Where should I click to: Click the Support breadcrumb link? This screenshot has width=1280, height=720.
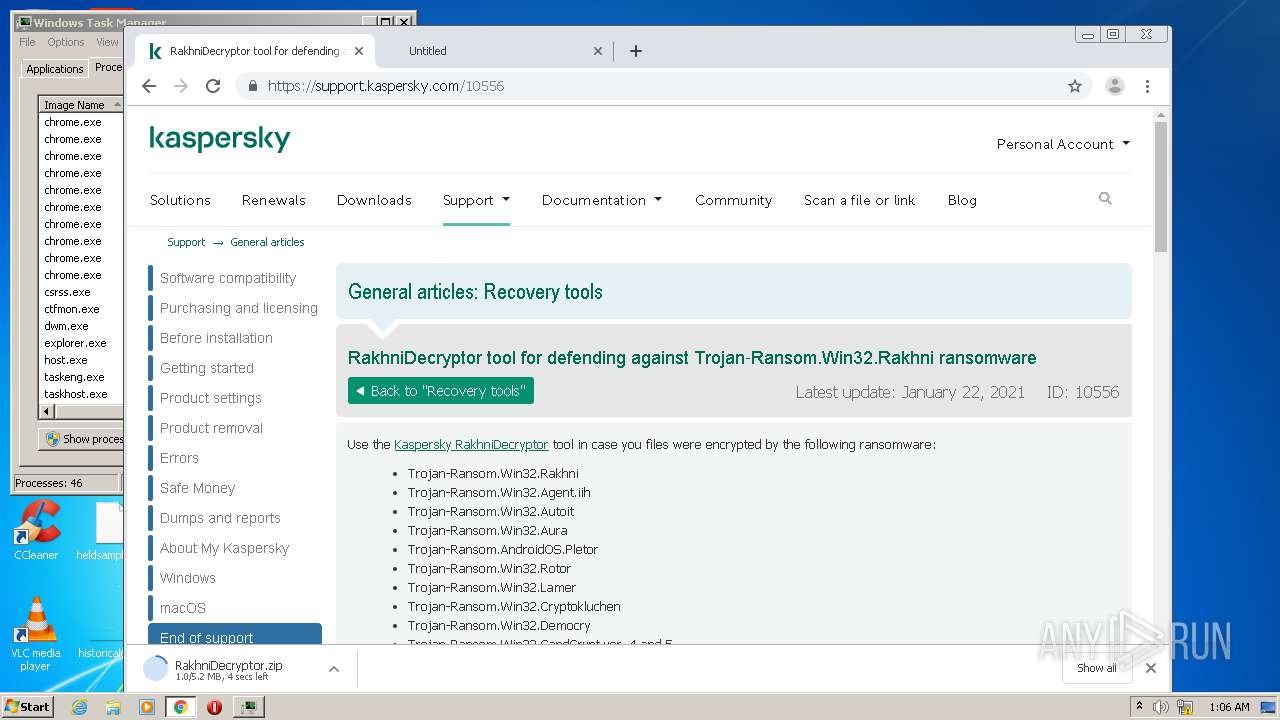pyautogui.click(x=186, y=242)
